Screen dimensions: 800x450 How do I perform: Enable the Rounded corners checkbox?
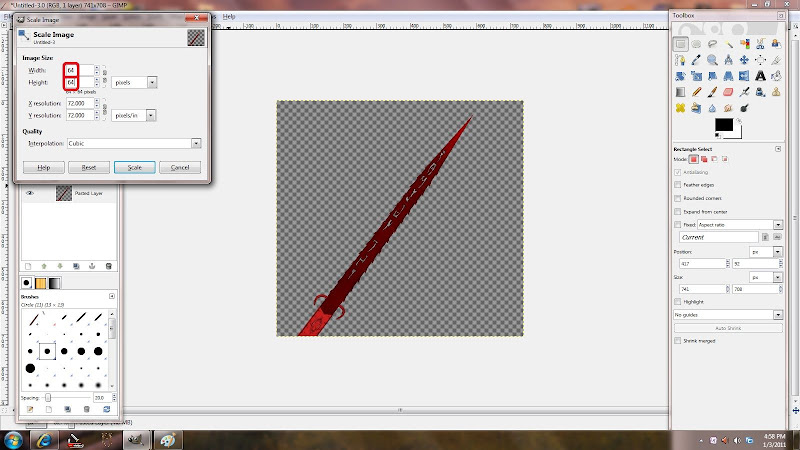click(678, 198)
